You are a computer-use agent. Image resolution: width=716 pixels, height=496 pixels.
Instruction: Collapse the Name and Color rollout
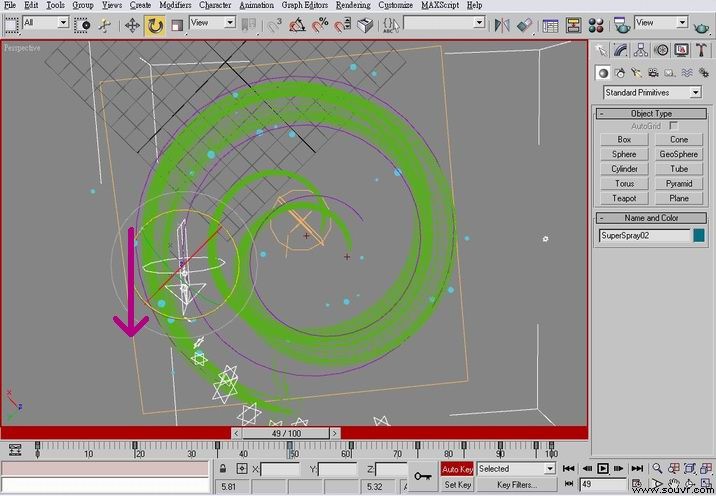651,218
